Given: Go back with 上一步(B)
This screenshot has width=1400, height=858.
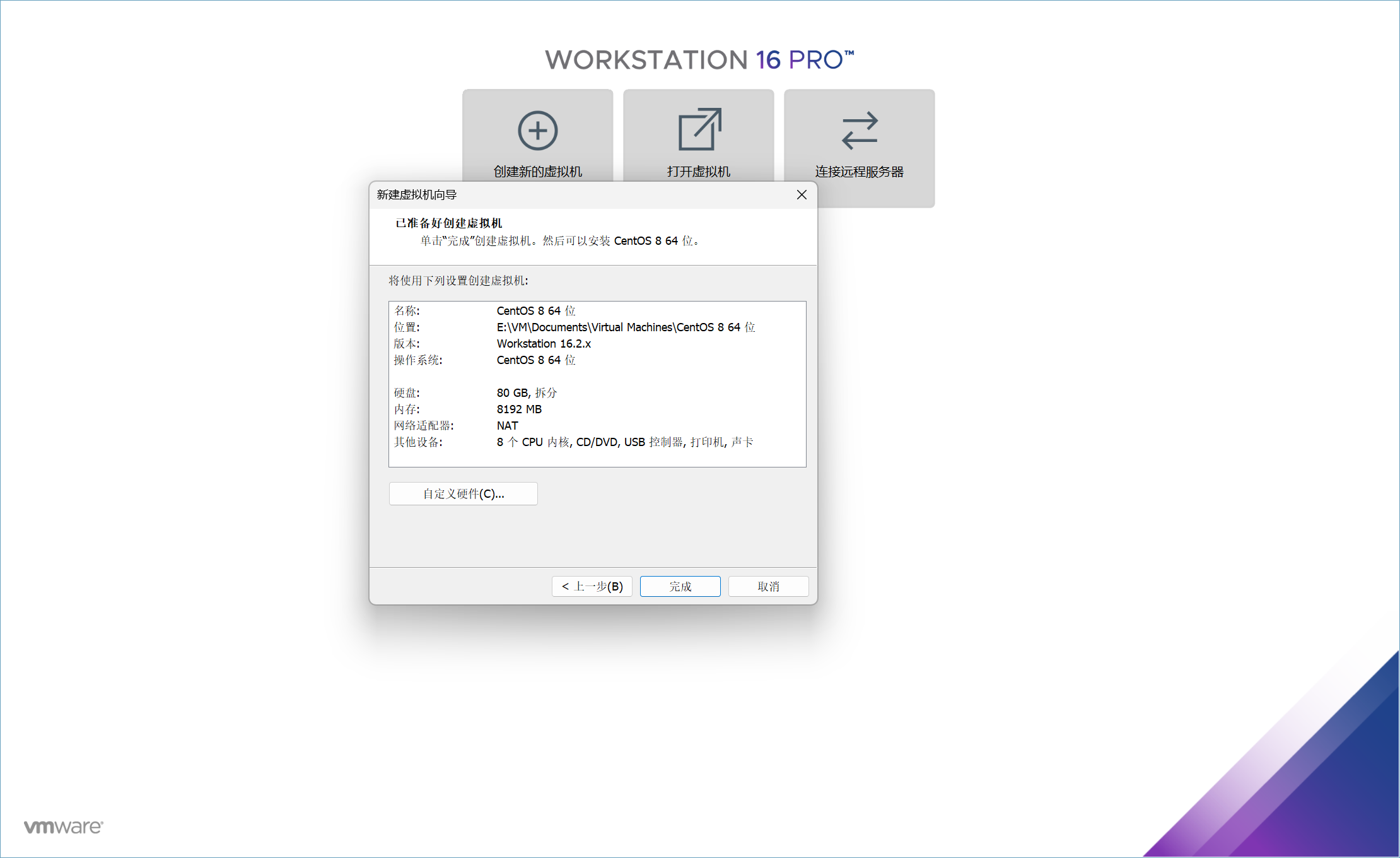Looking at the screenshot, I should tap(591, 586).
